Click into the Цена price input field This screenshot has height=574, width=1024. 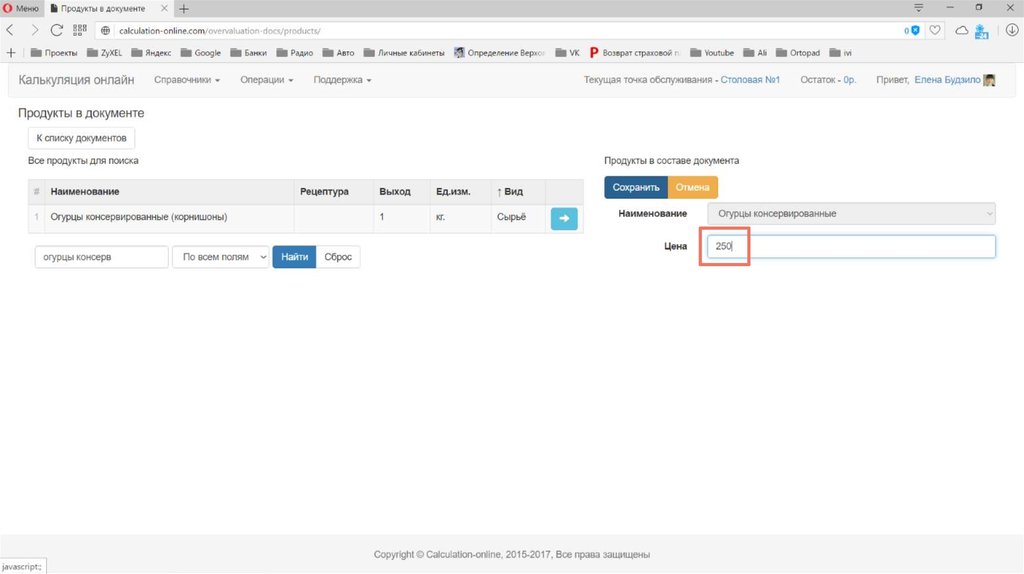click(850, 246)
